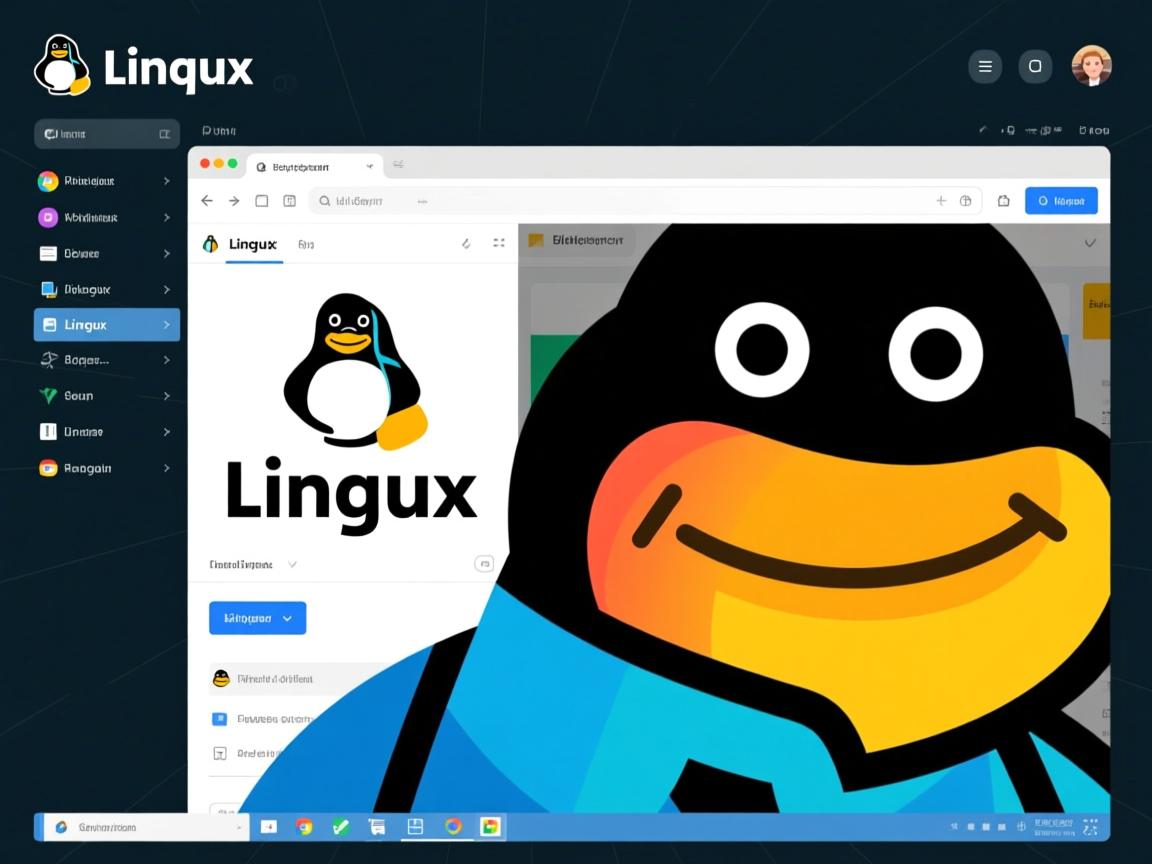
Task: Click the user avatar in the top corner
Action: click(1092, 65)
